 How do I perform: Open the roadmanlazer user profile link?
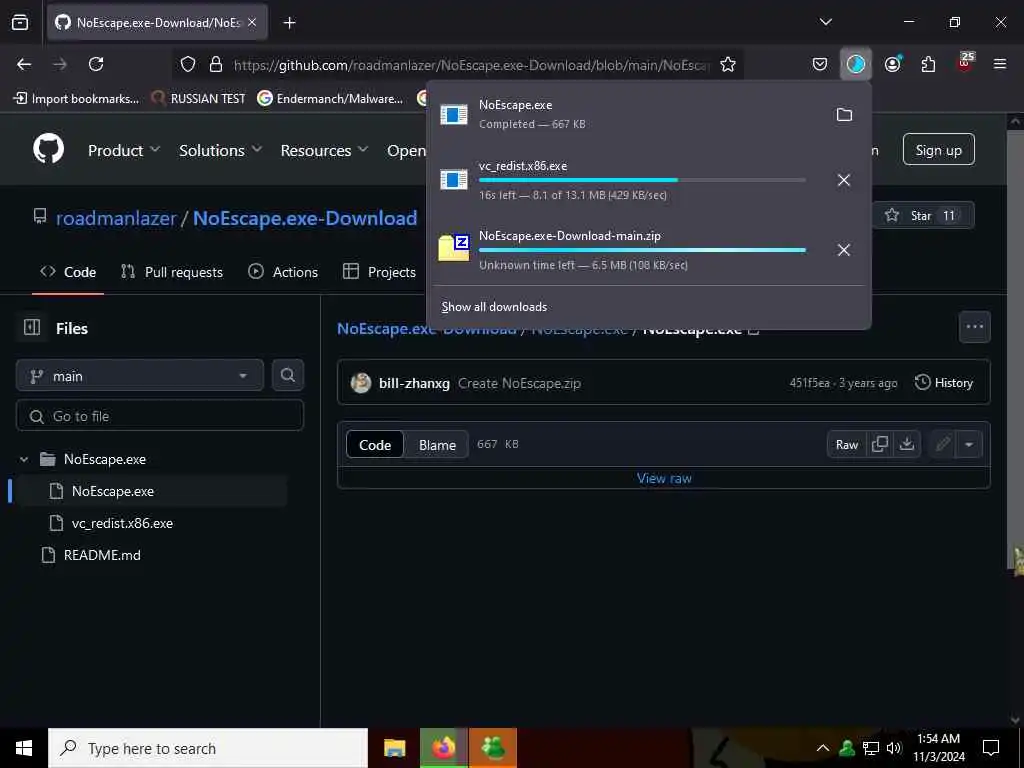[x=116, y=218]
